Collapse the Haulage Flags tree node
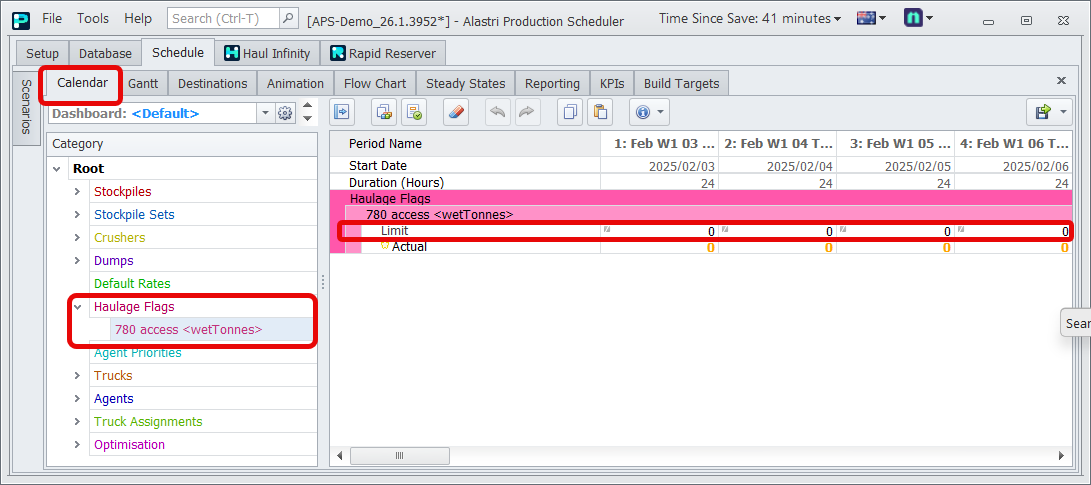The height and width of the screenshot is (485, 1091). (x=77, y=307)
